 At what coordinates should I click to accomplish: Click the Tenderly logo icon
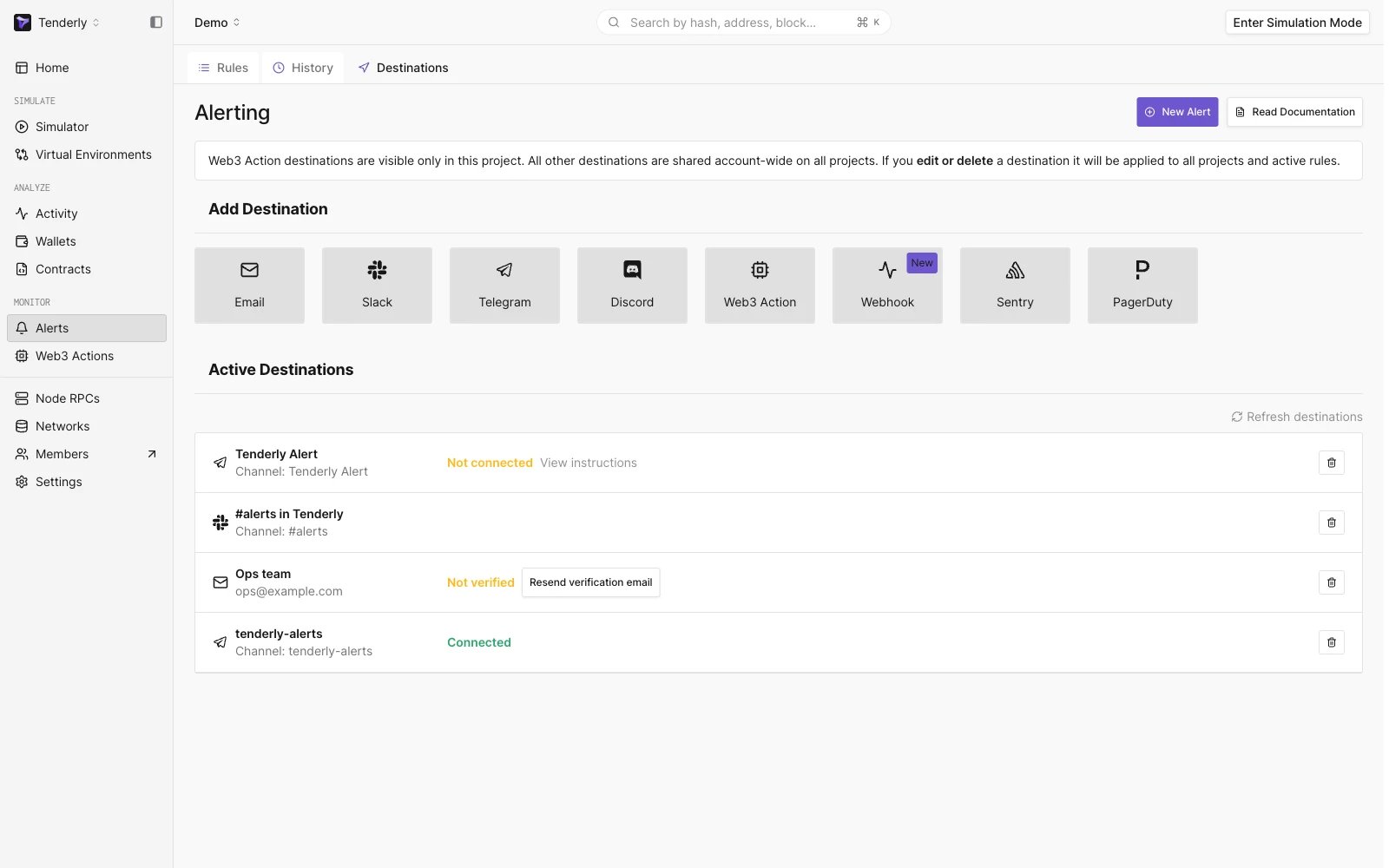23,23
